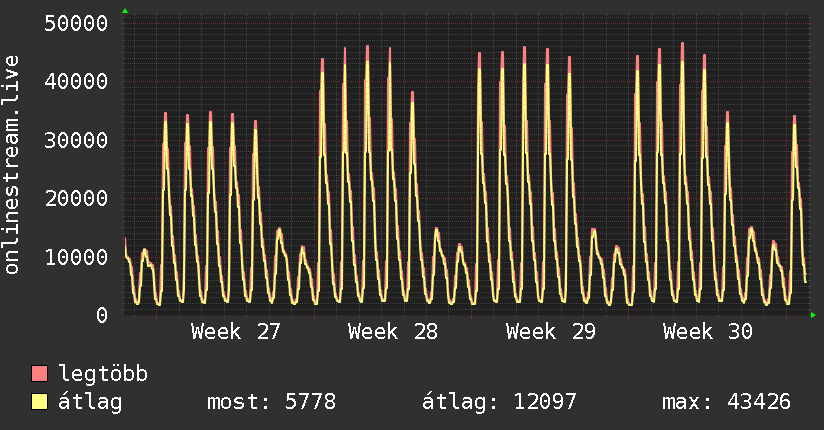Click the 30000 y-axis tick label
824x430 pixels.
click(76, 140)
